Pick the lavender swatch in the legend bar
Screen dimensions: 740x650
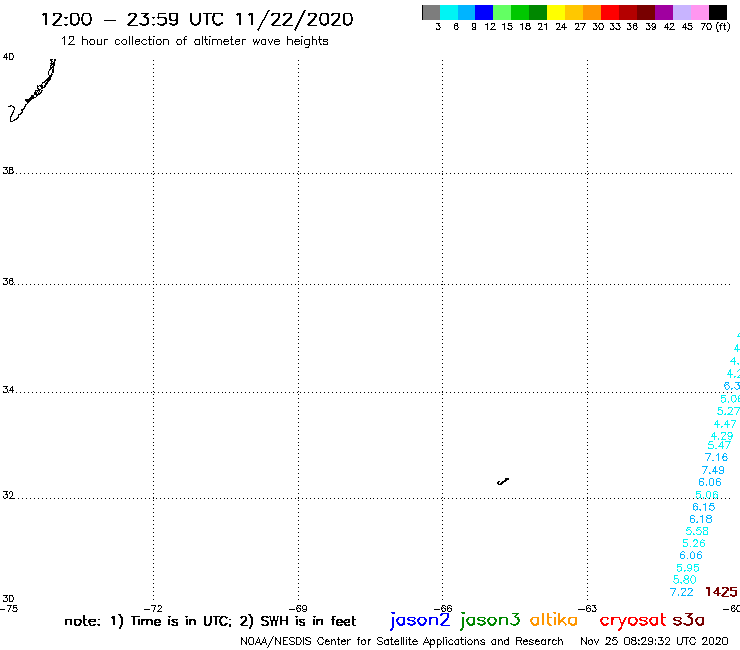(682, 12)
